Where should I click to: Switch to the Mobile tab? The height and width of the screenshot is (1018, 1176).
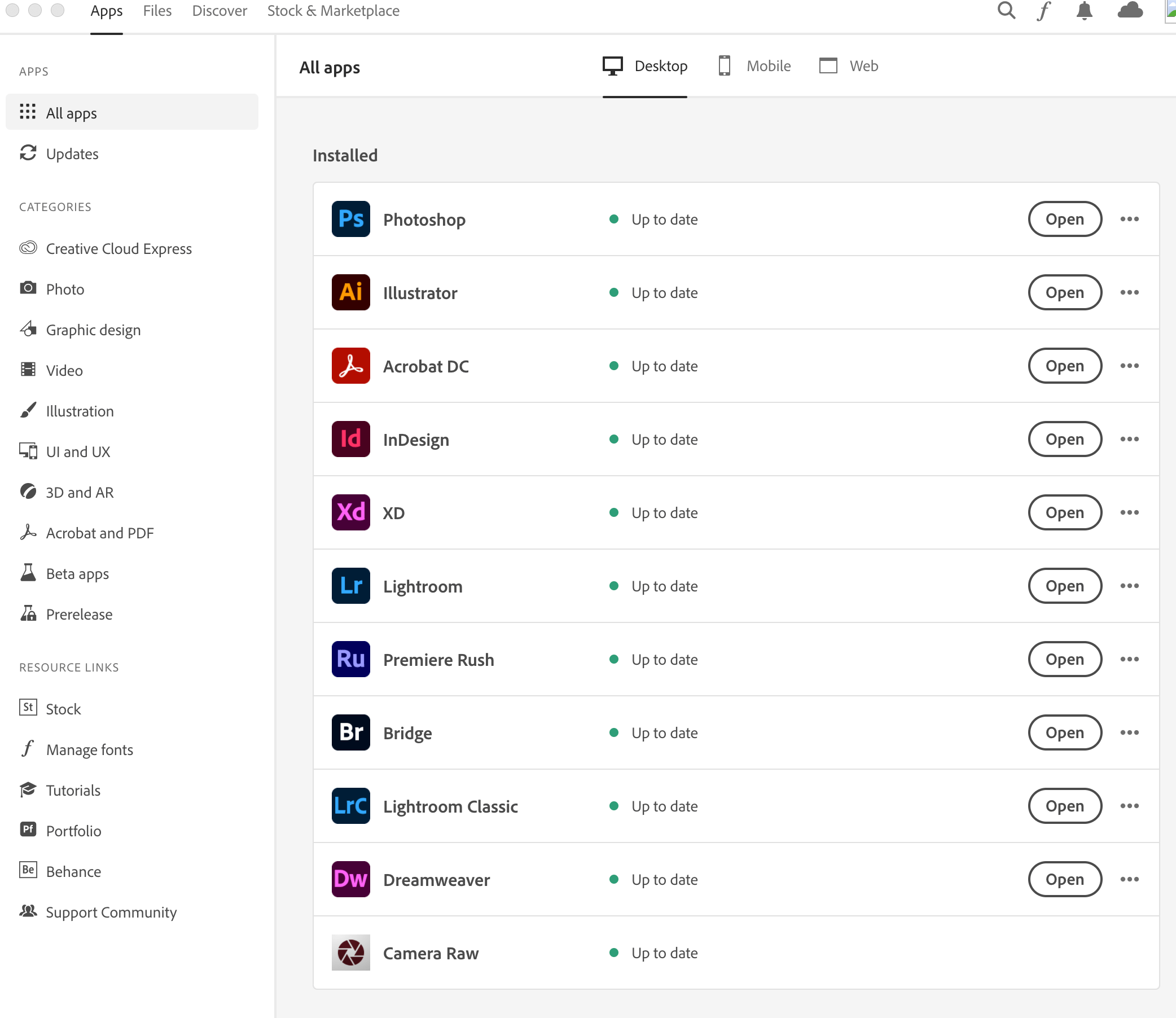pyautogui.click(x=753, y=65)
